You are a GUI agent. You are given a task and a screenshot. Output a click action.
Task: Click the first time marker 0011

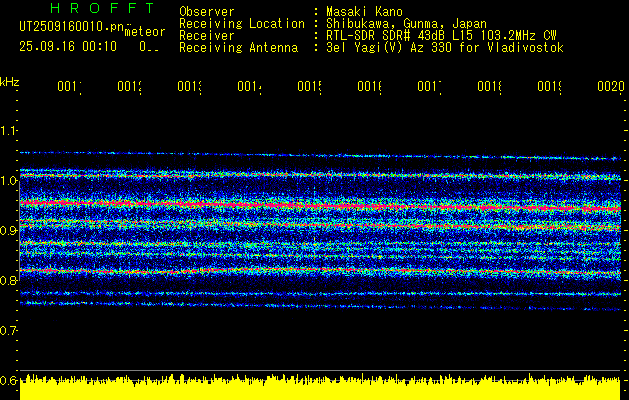[70, 86]
